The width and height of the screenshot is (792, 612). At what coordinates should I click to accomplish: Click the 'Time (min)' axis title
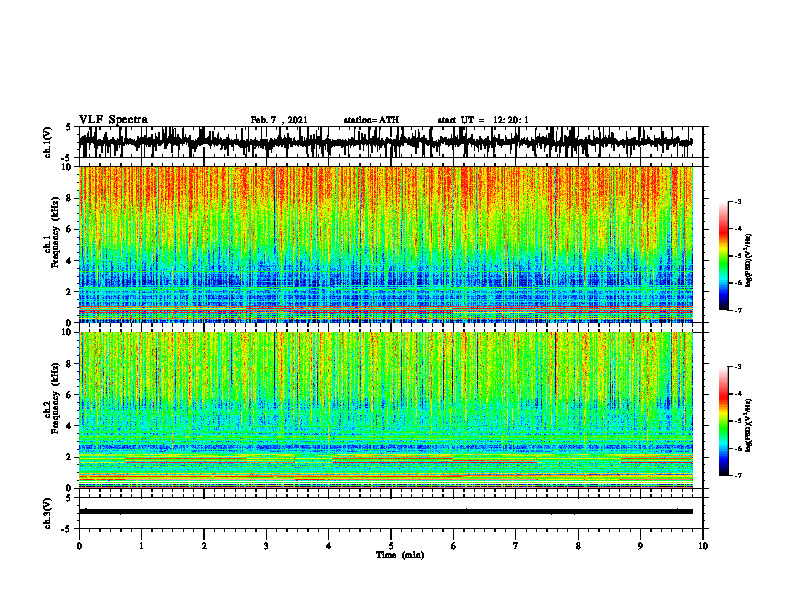tap(400, 555)
